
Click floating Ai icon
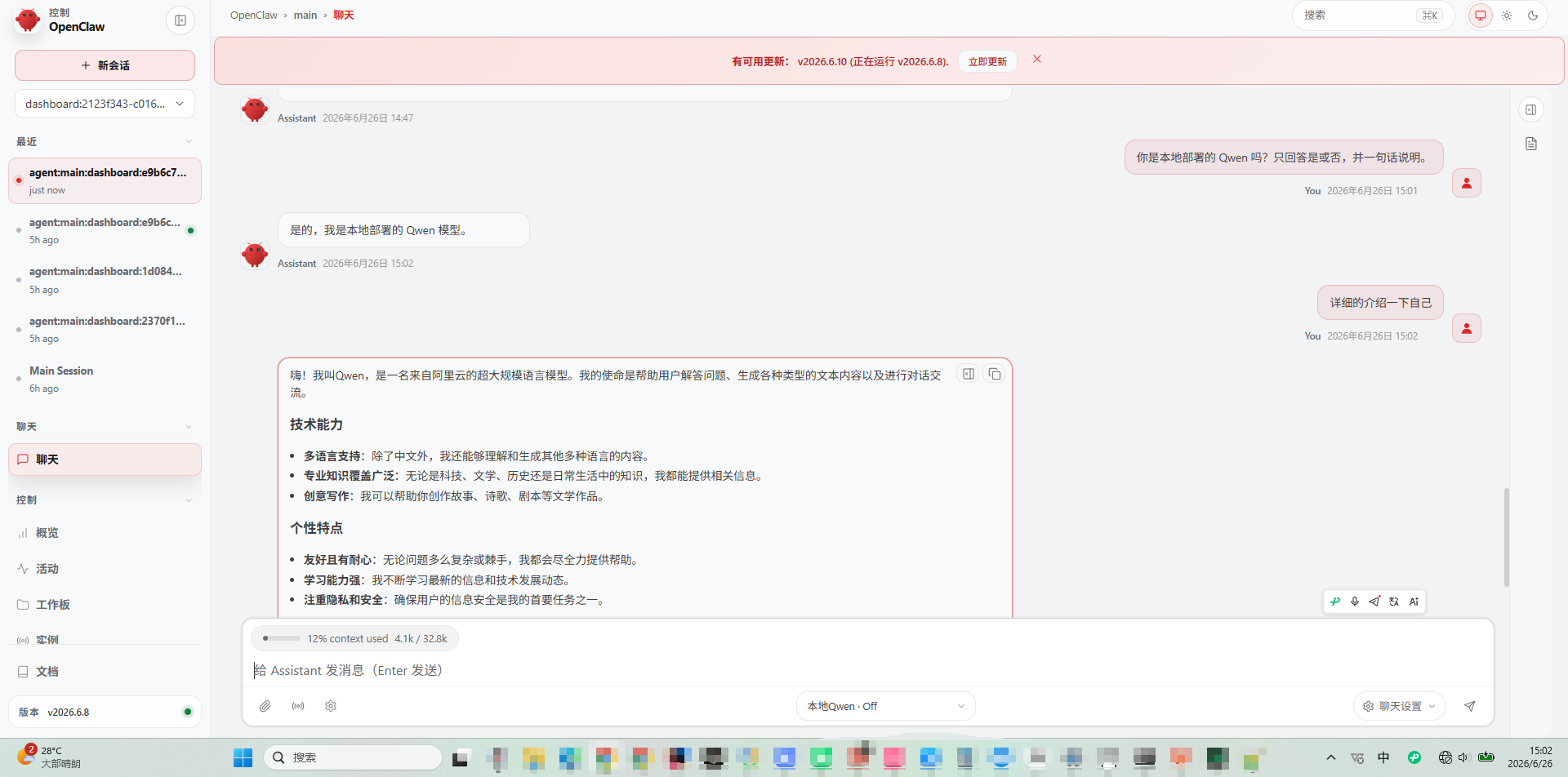point(1414,602)
